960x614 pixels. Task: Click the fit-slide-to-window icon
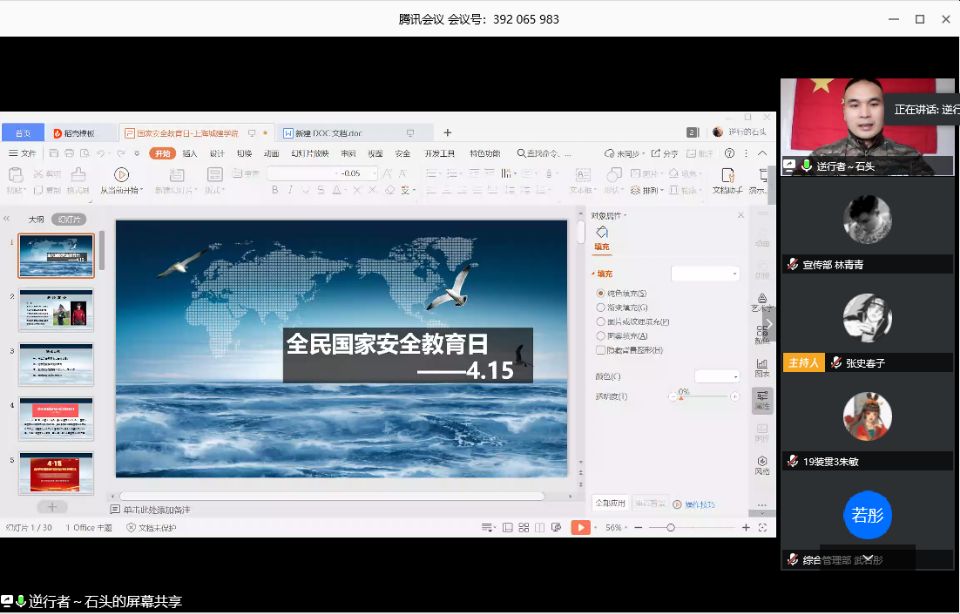tap(763, 528)
